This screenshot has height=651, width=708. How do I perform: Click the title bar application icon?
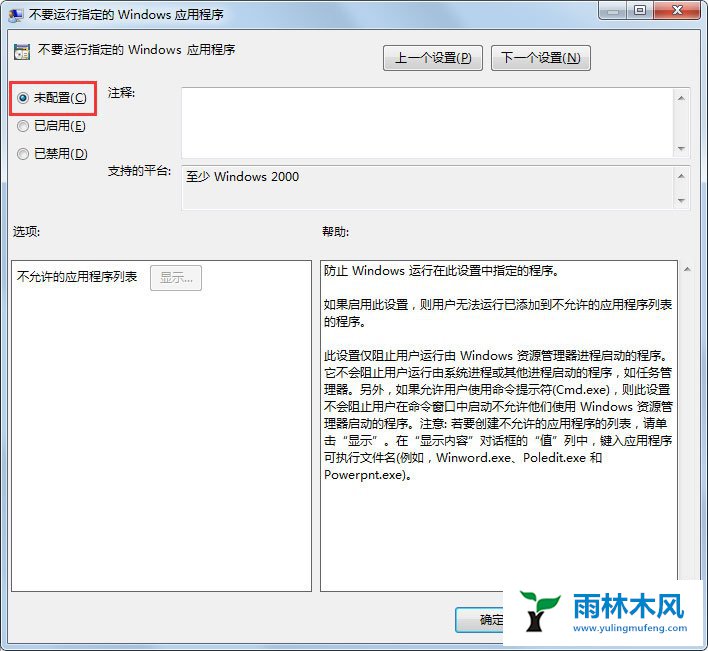click(16, 14)
